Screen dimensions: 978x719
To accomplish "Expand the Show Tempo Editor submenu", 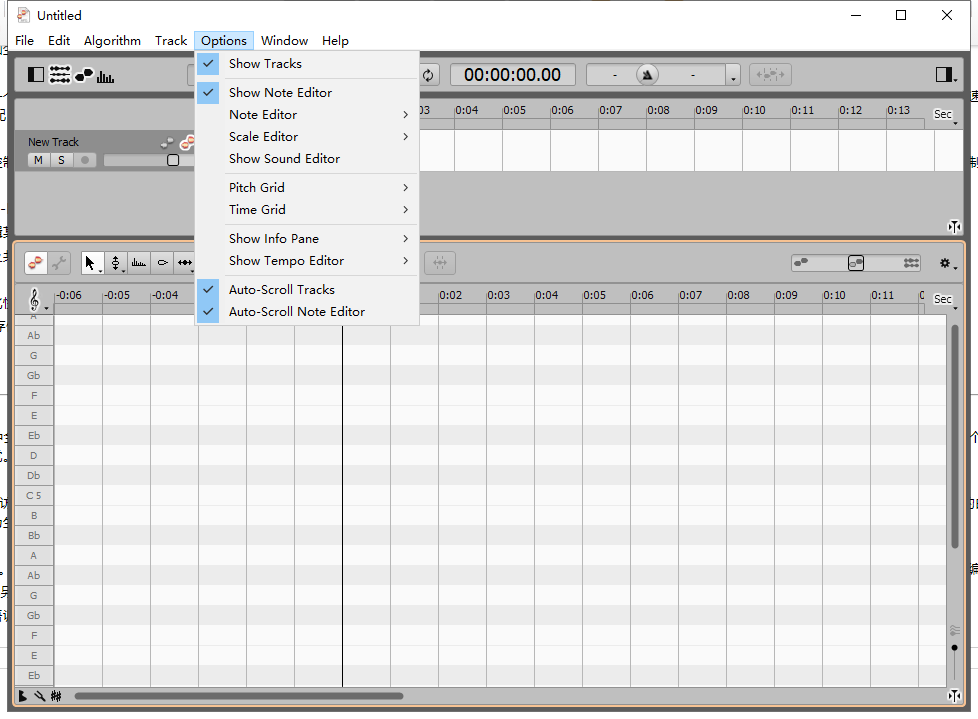I will [307, 261].
